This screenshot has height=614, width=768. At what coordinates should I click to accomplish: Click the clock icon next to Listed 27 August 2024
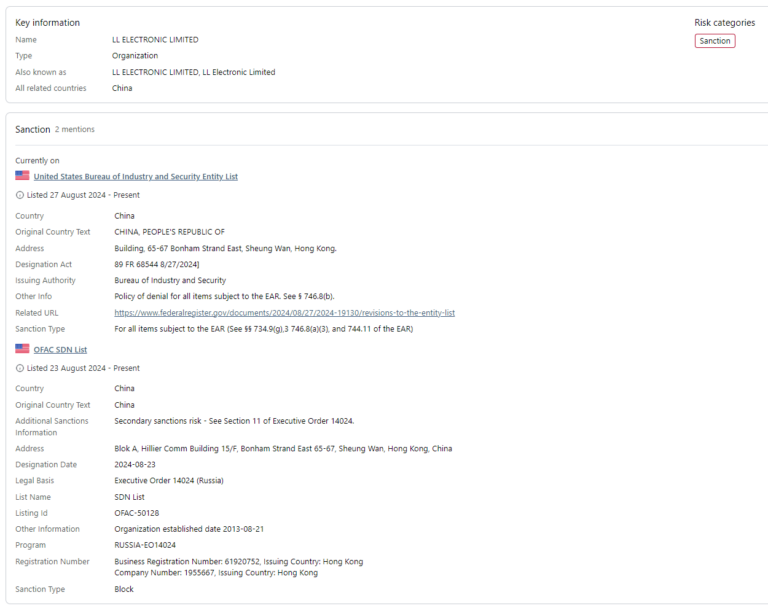tap(20, 195)
